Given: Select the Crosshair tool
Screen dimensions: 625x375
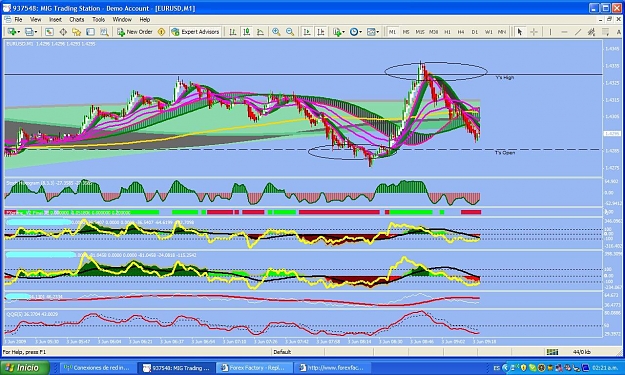Looking at the screenshot, I should click(534, 32).
